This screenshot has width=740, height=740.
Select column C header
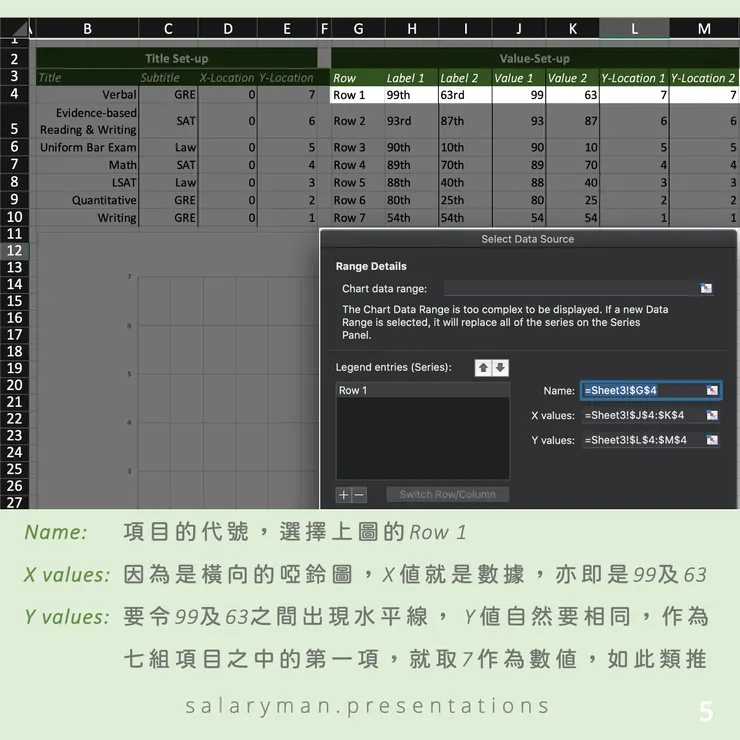coord(168,29)
